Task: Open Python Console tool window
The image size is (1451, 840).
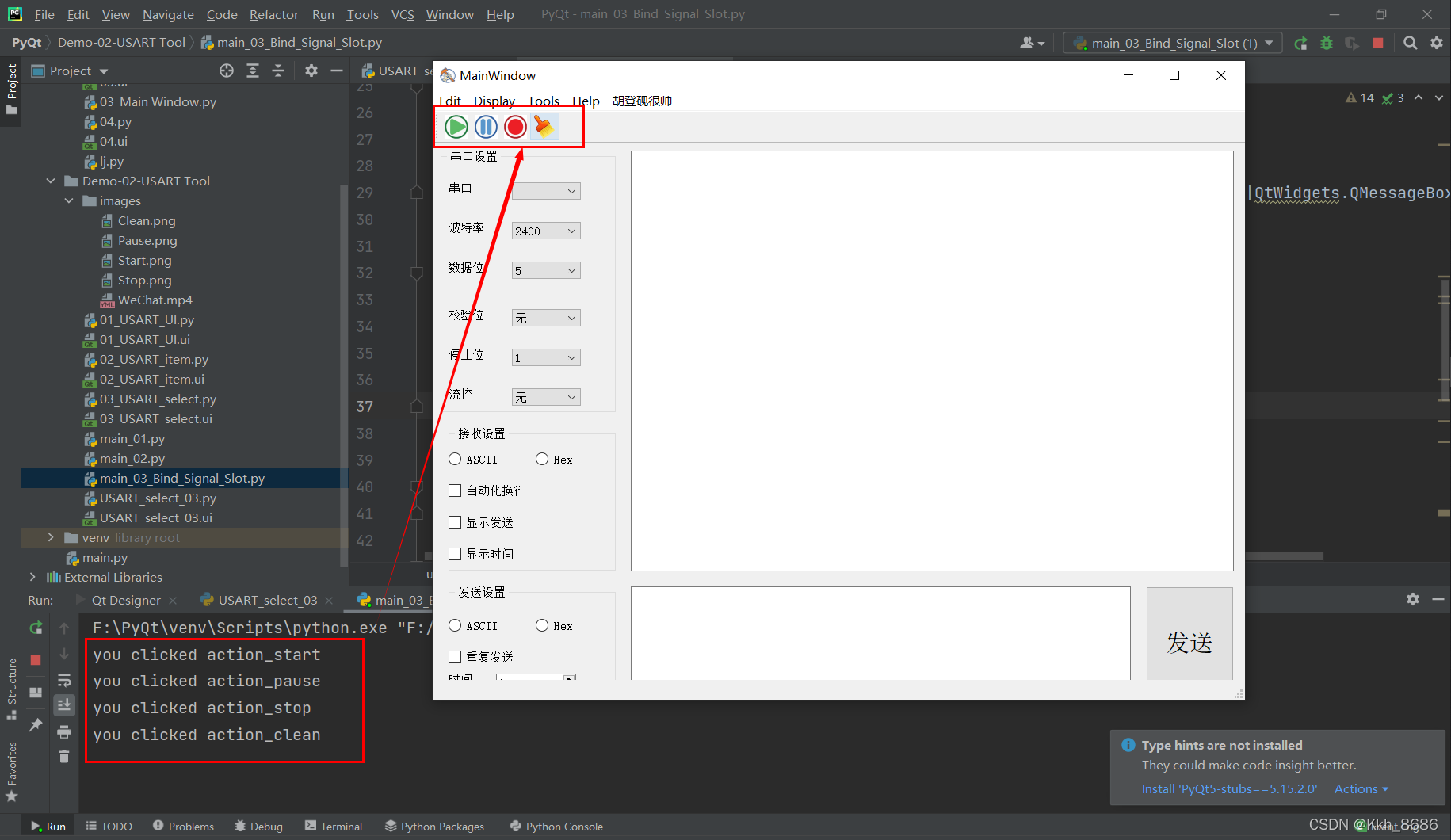Action: (556, 826)
